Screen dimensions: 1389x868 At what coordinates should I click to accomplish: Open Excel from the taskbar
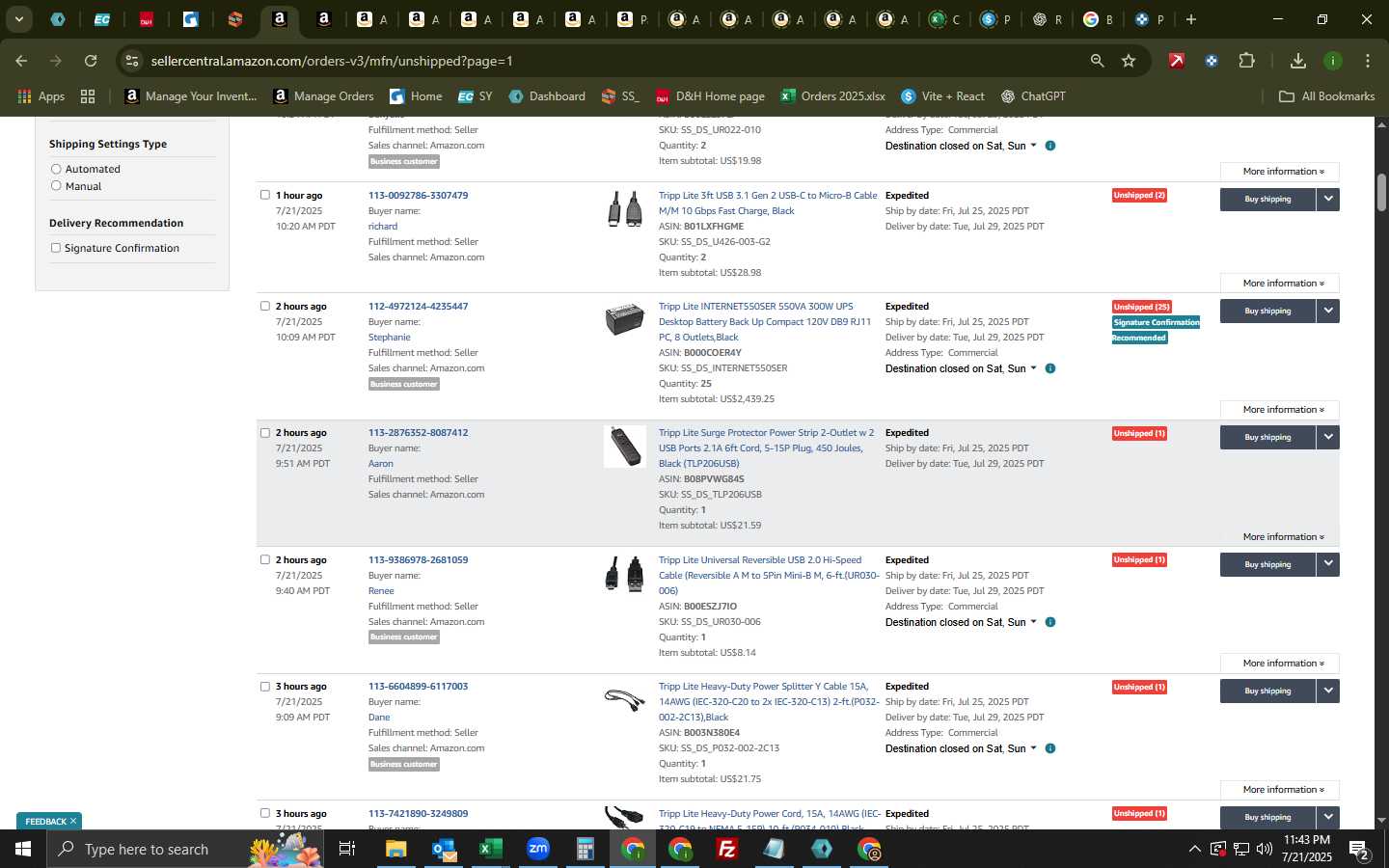click(491, 849)
